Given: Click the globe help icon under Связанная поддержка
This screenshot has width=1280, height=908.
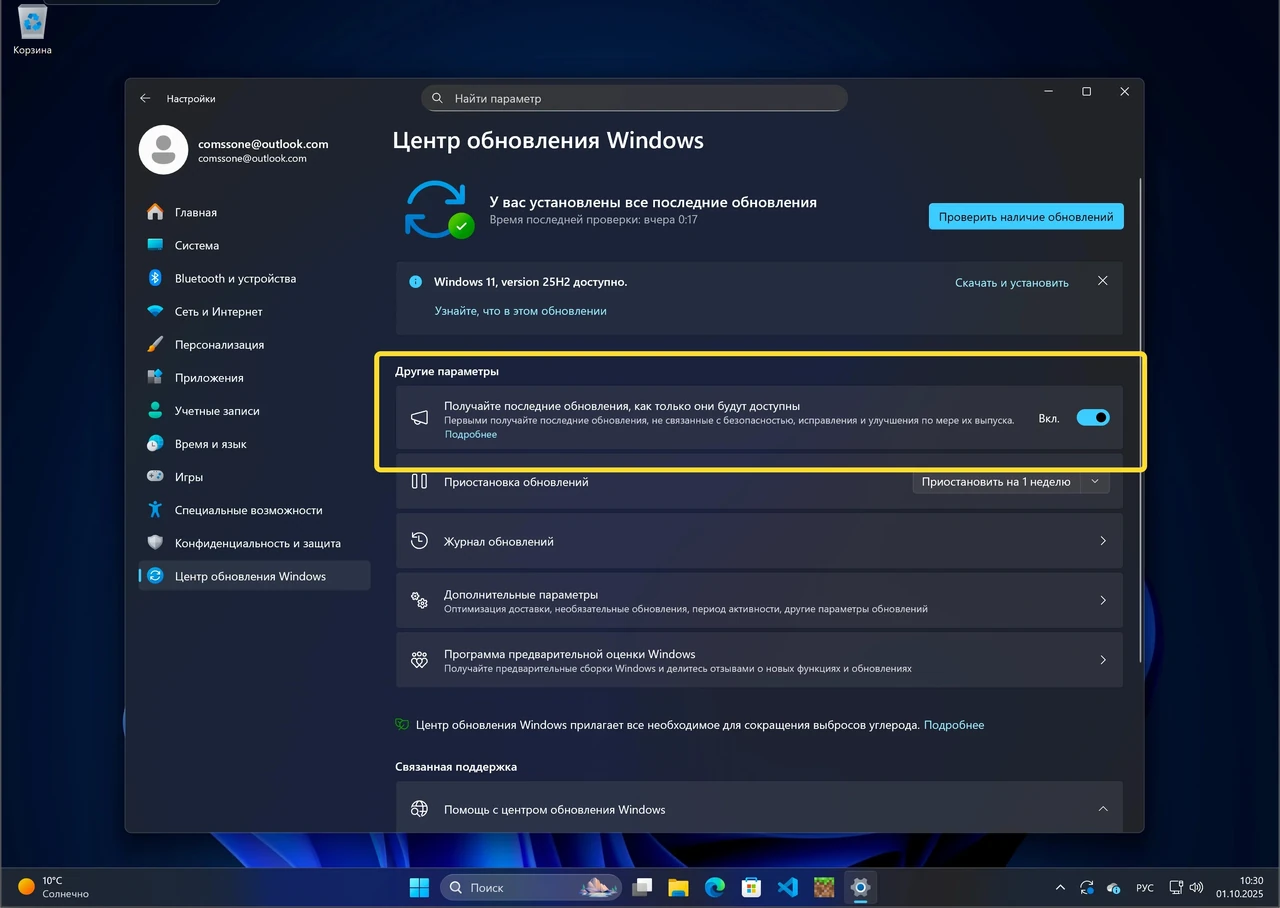Looking at the screenshot, I should point(420,809).
